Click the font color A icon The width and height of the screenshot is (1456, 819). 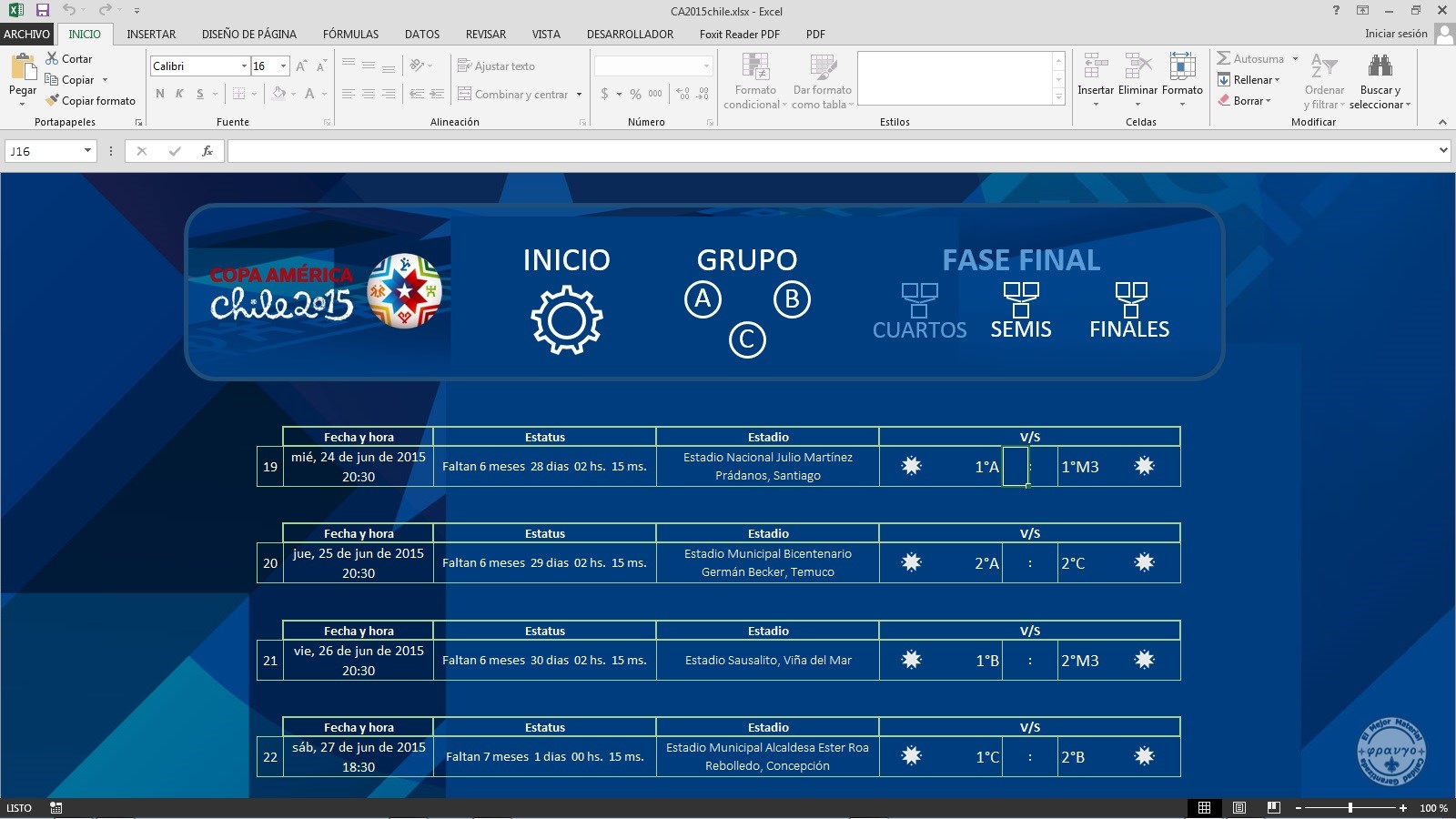309,94
